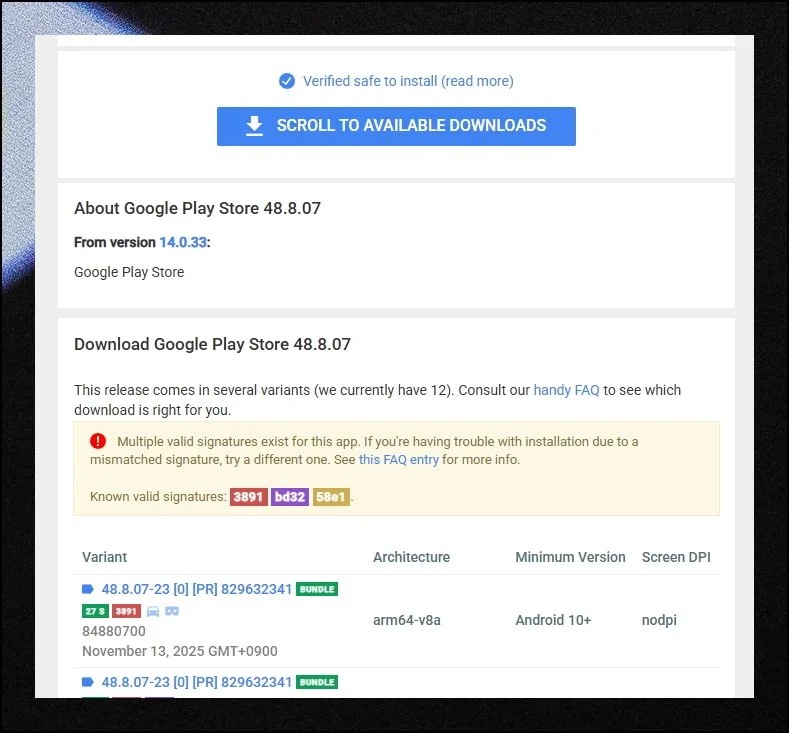Open first 48.8.07-23 variant link
Screen dimensions: 789x733
pos(197,589)
